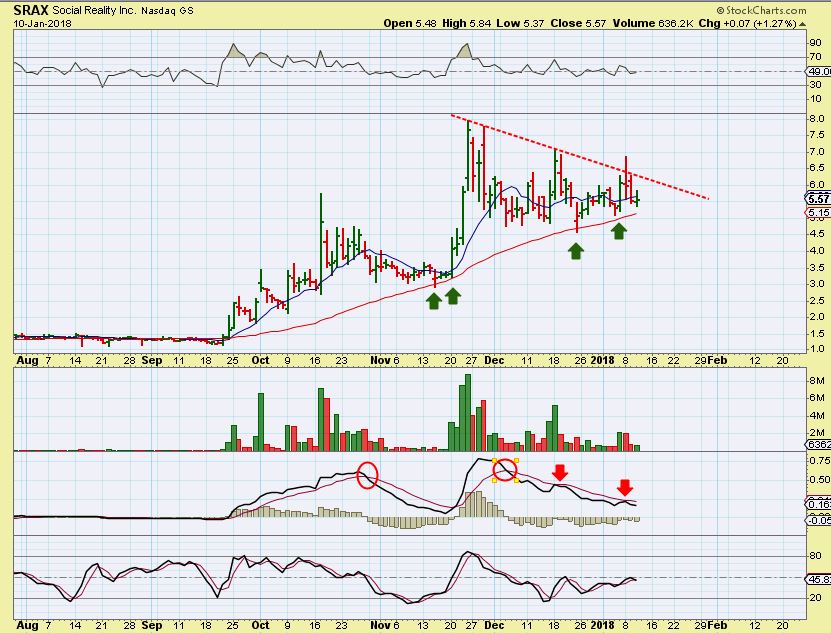Click the 29Feb label on the bottom date axis
The height and width of the screenshot is (633, 831).
point(711,626)
